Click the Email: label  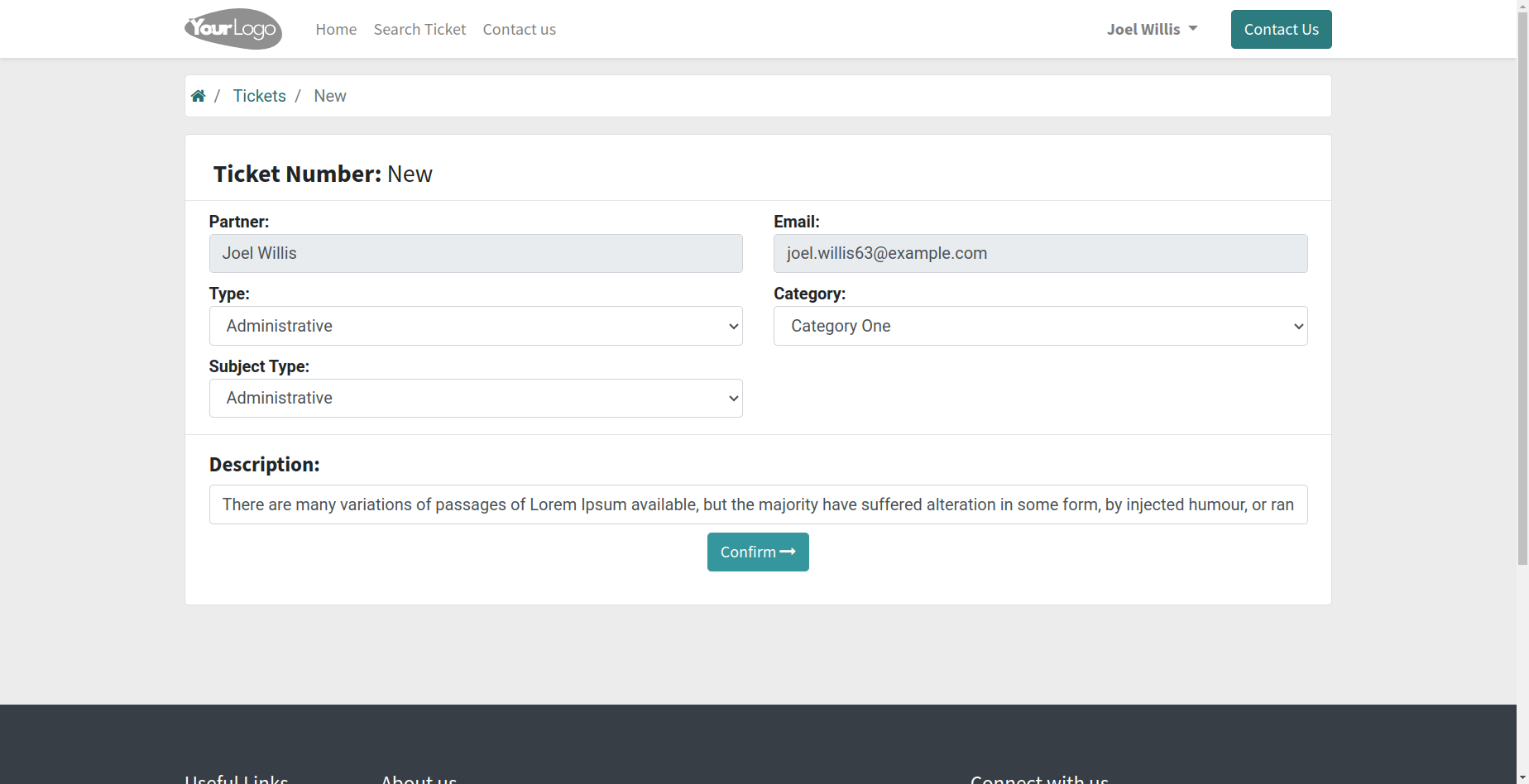796,222
